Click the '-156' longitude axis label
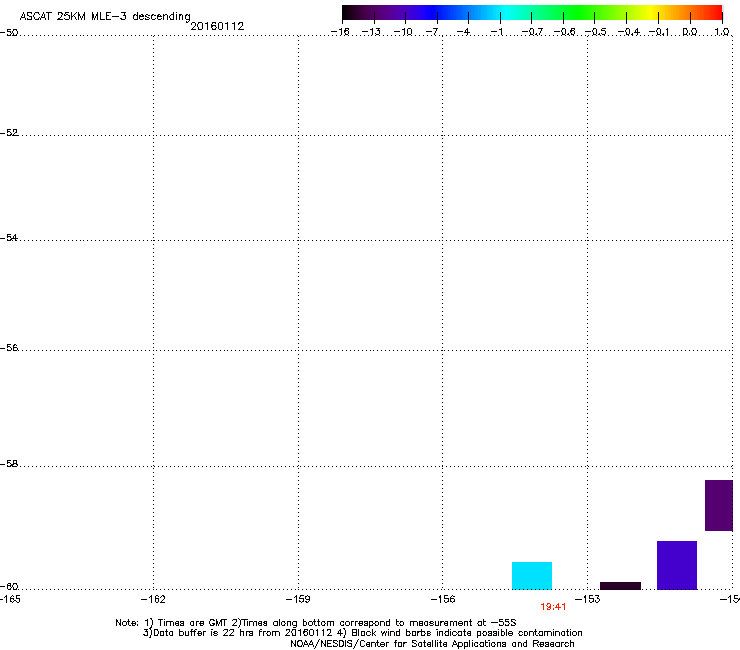Screen dimensions: 740x650 443,599
